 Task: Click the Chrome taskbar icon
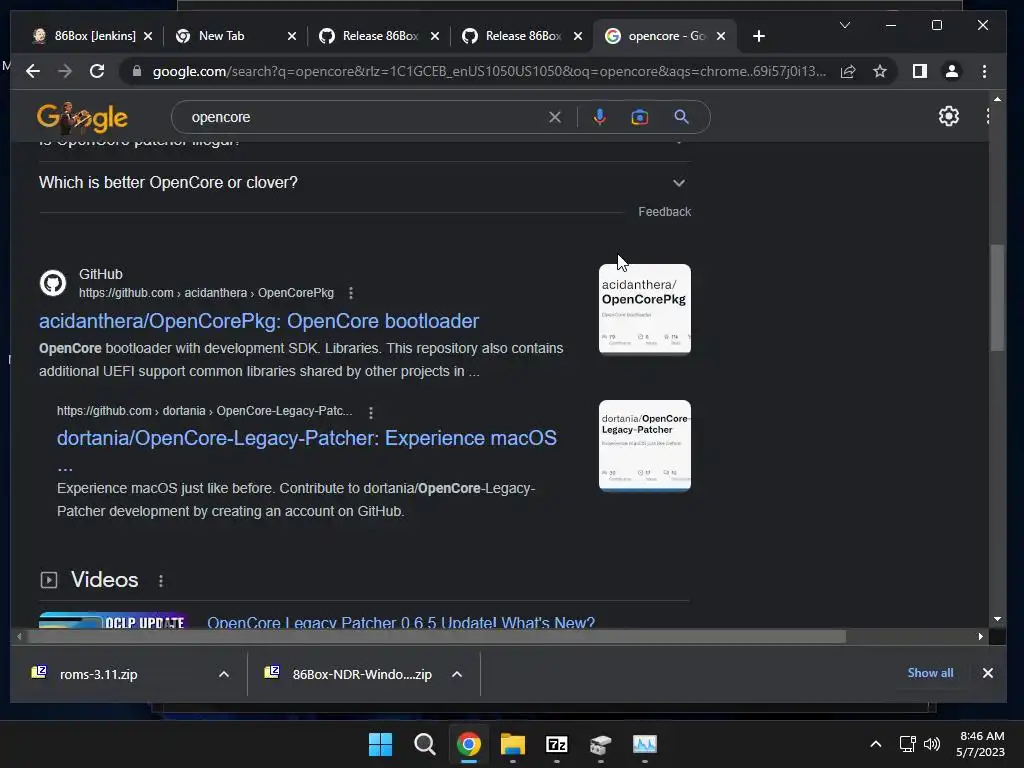point(468,744)
